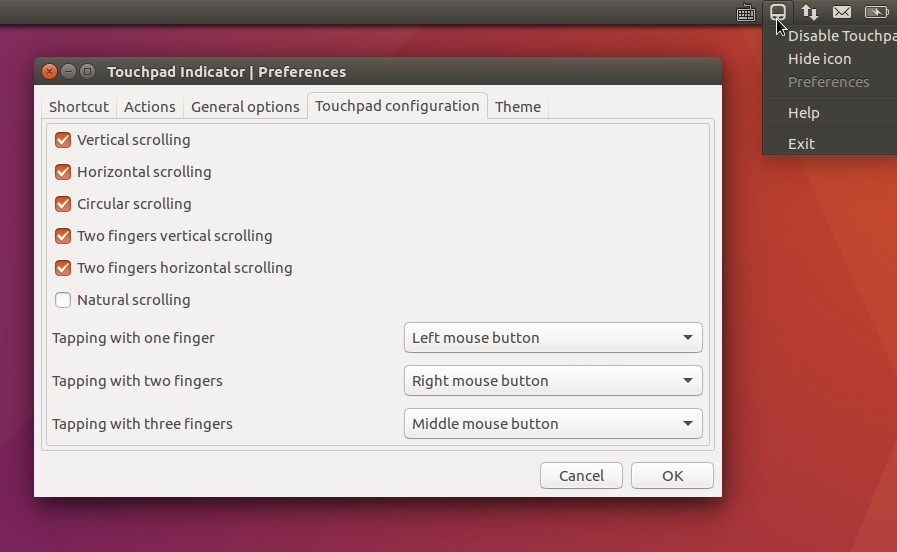The image size is (897, 552).
Task: Open the mail envelope indicator
Action: [842, 12]
